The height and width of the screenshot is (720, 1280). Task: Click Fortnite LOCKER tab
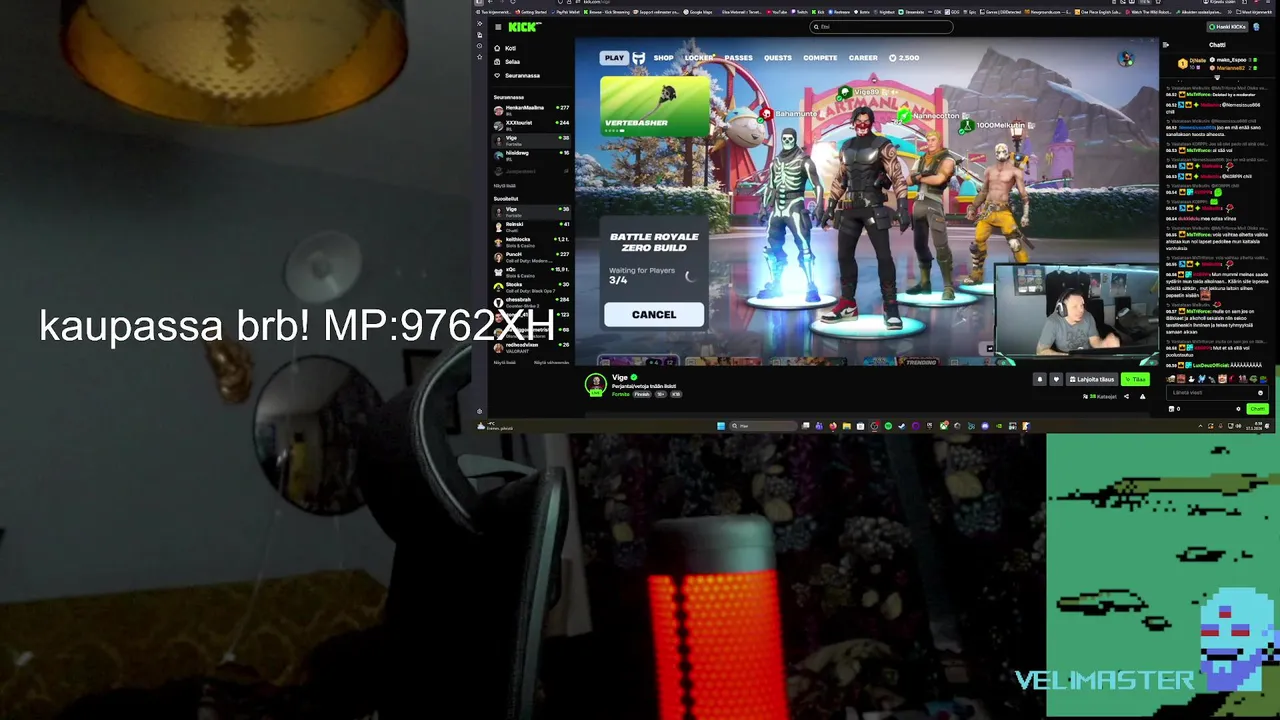(x=699, y=58)
